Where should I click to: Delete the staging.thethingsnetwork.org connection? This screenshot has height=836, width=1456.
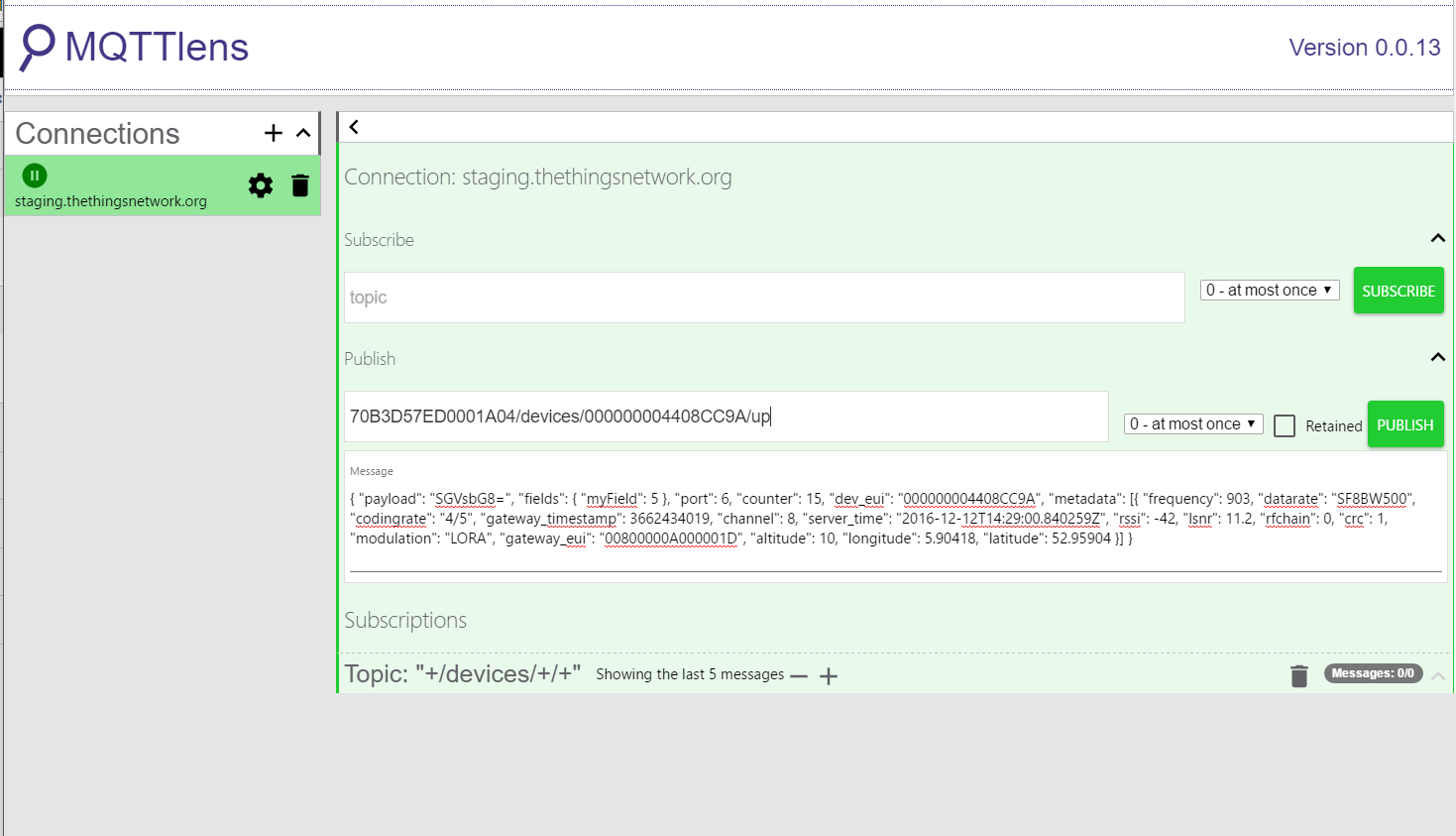click(x=300, y=185)
